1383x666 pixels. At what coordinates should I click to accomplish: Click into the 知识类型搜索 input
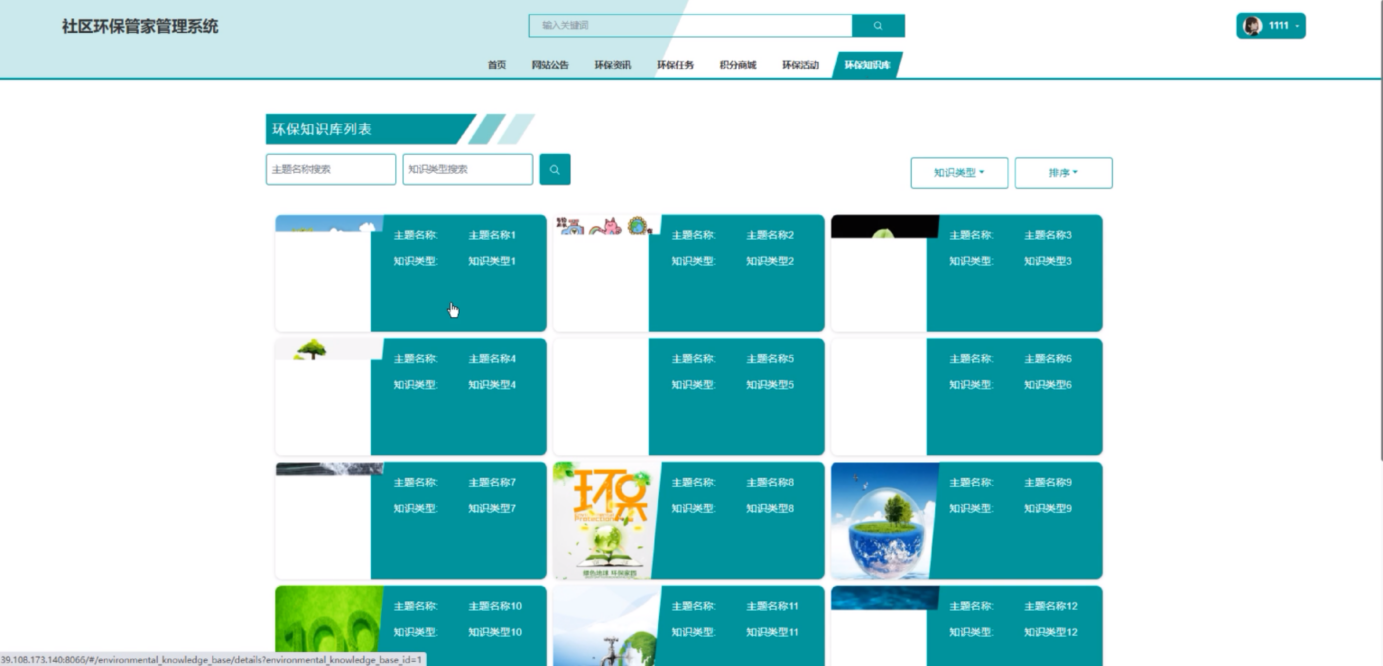click(x=468, y=169)
